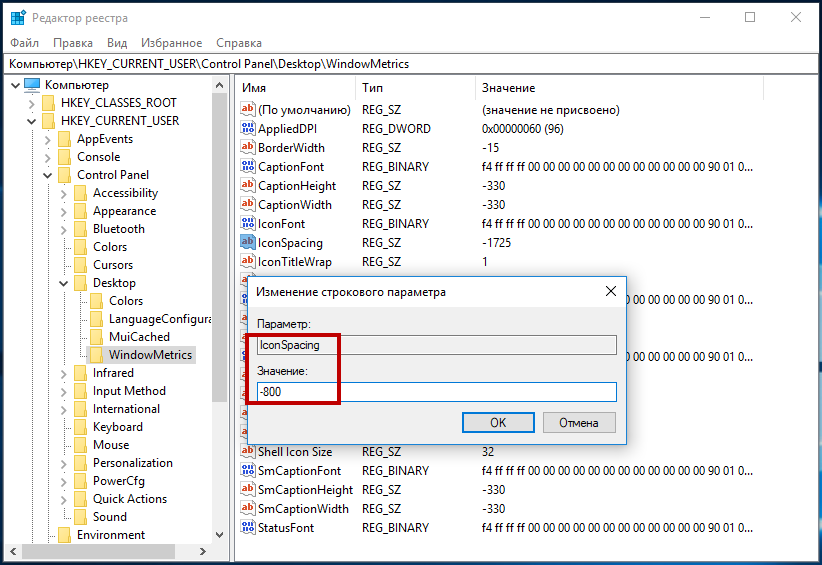Click the IconFont binary value icon
Image resolution: width=822 pixels, height=565 pixels.
[x=247, y=223]
